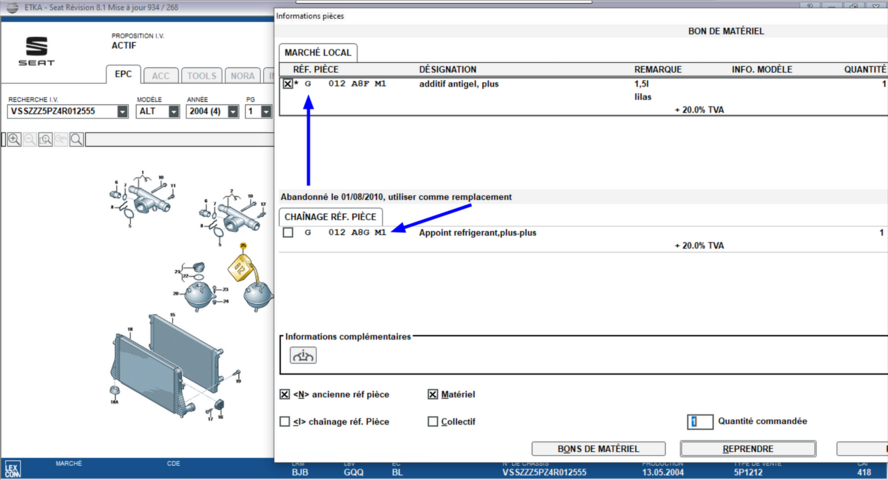
Task: Click the RÉF. PIÈCE column header
Action: [x=315, y=70]
